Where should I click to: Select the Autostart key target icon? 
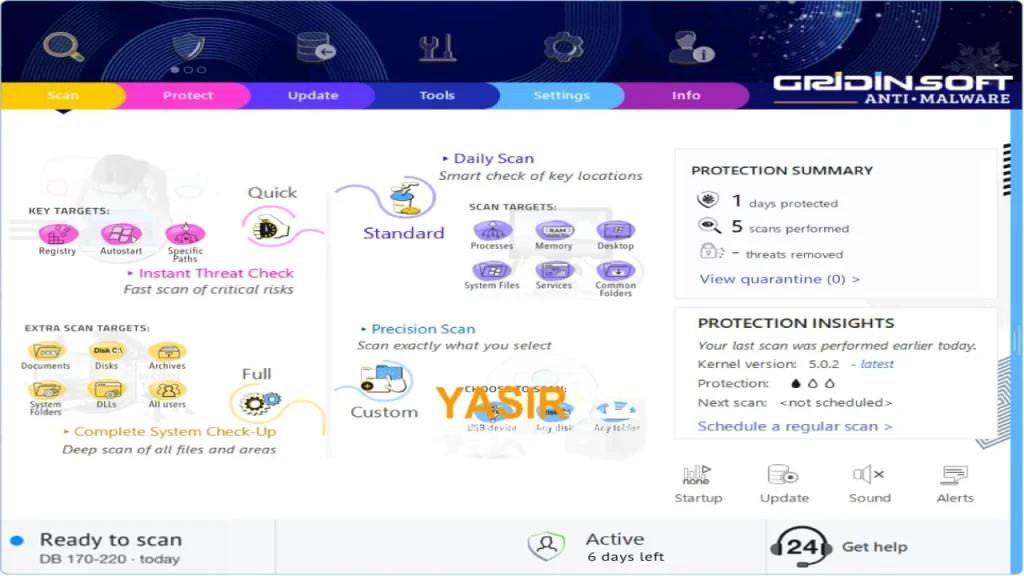pos(121,234)
